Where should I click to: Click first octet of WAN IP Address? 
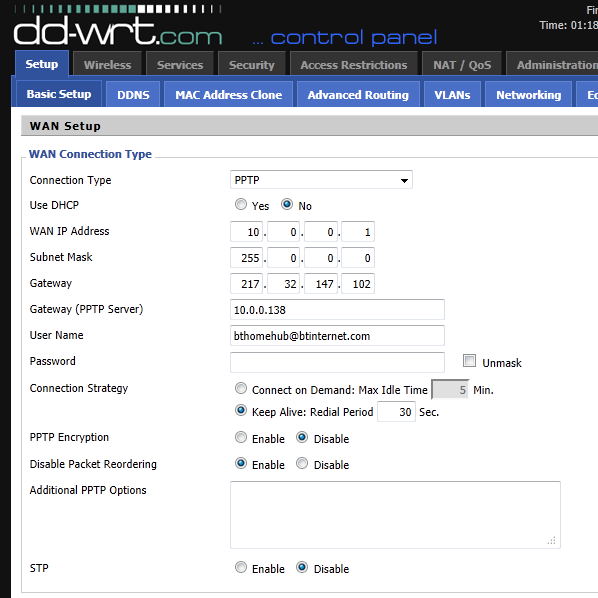(x=246, y=231)
